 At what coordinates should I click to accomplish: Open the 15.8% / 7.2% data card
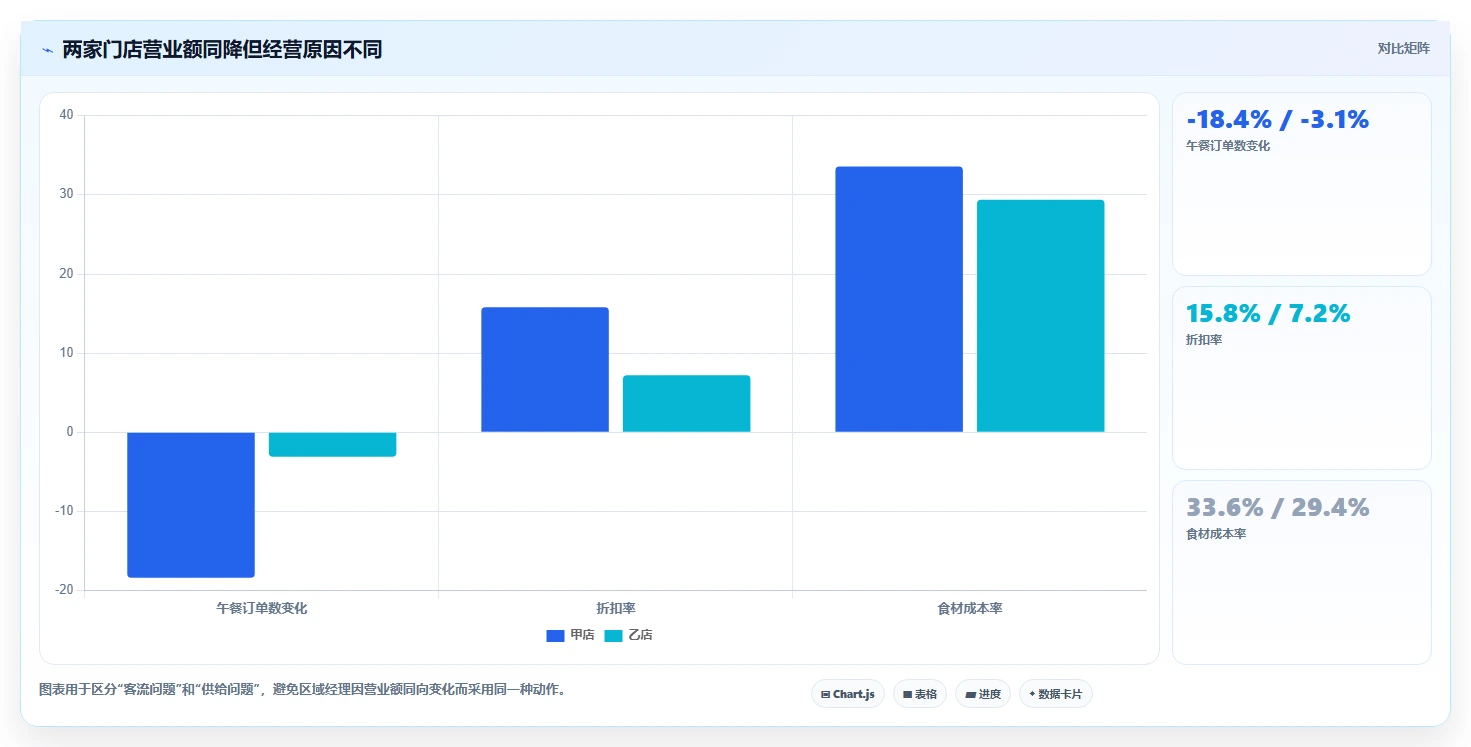1302,378
